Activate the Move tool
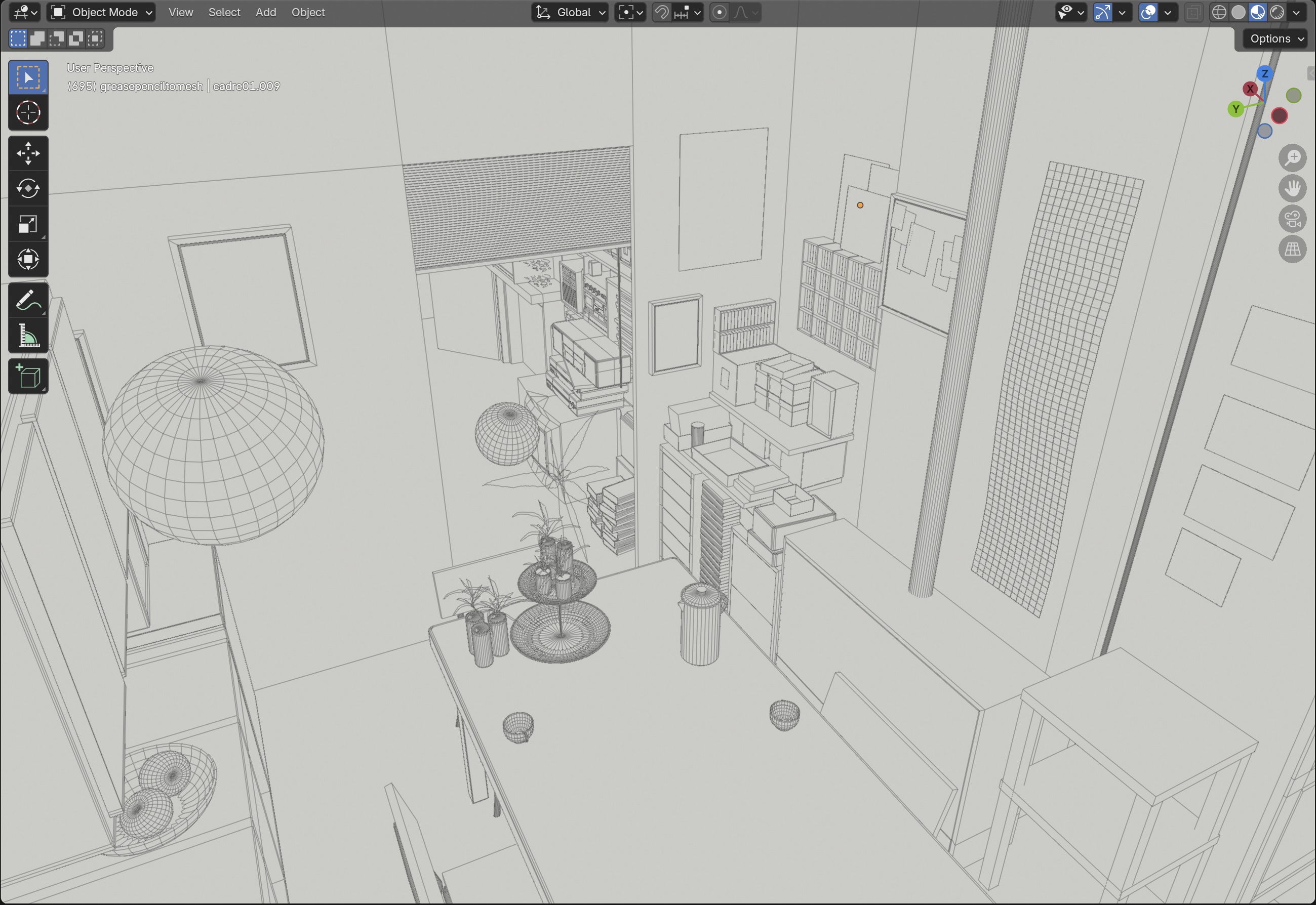 tap(28, 153)
